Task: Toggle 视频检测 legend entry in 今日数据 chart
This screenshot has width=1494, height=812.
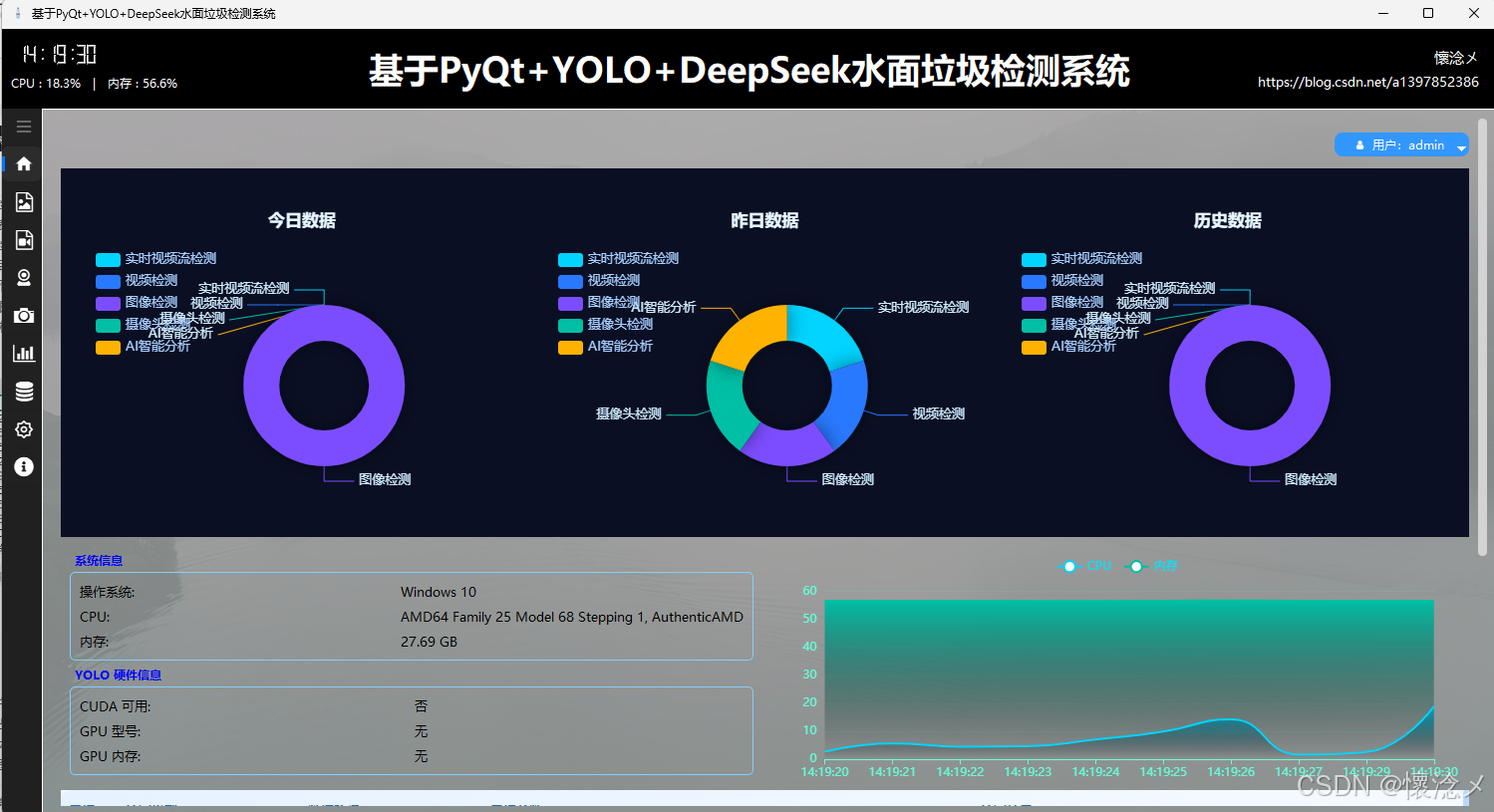Action: coord(137,281)
